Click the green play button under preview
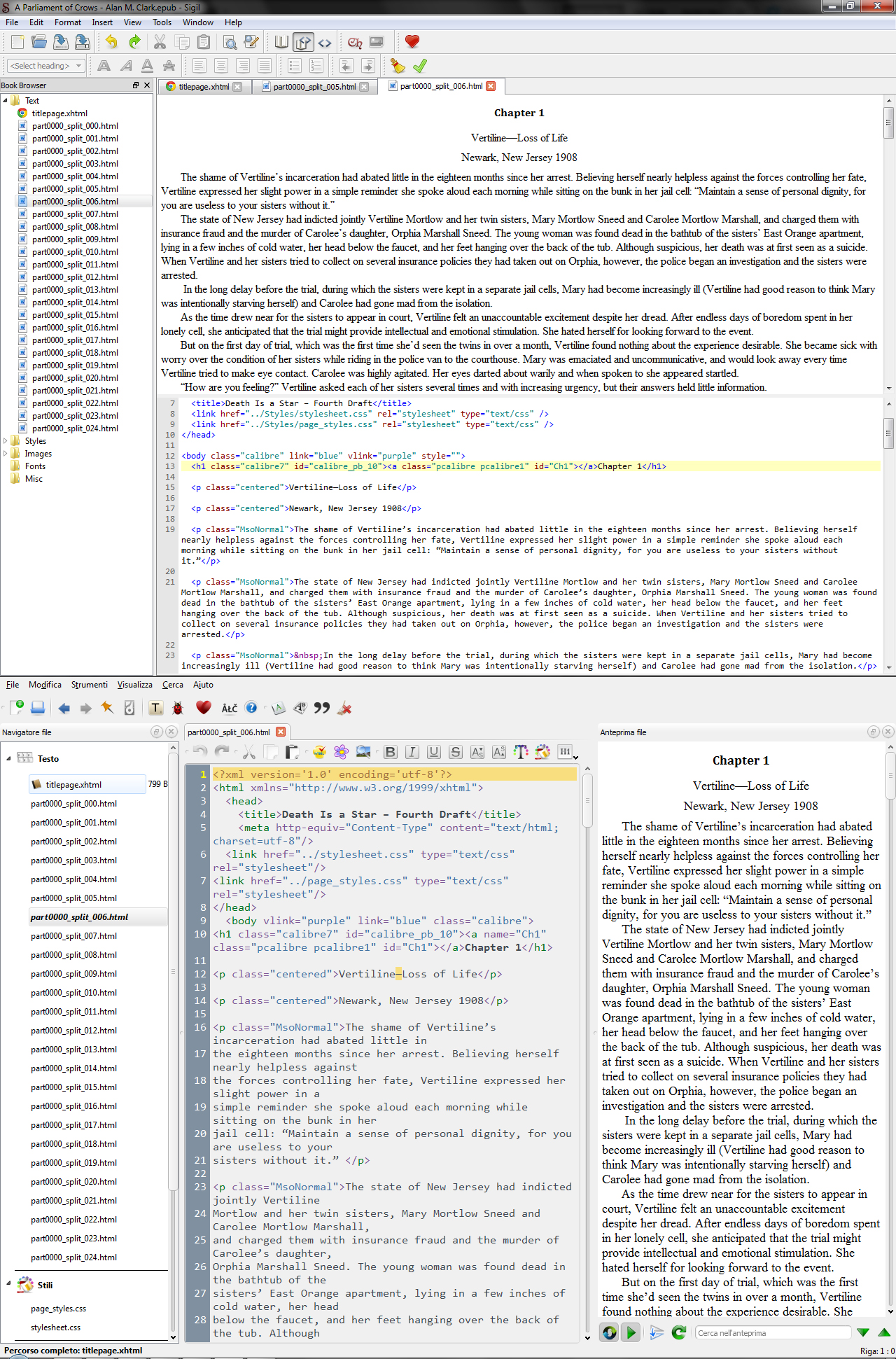This screenshot has height=1359, width=896. tap(631, 1332)
